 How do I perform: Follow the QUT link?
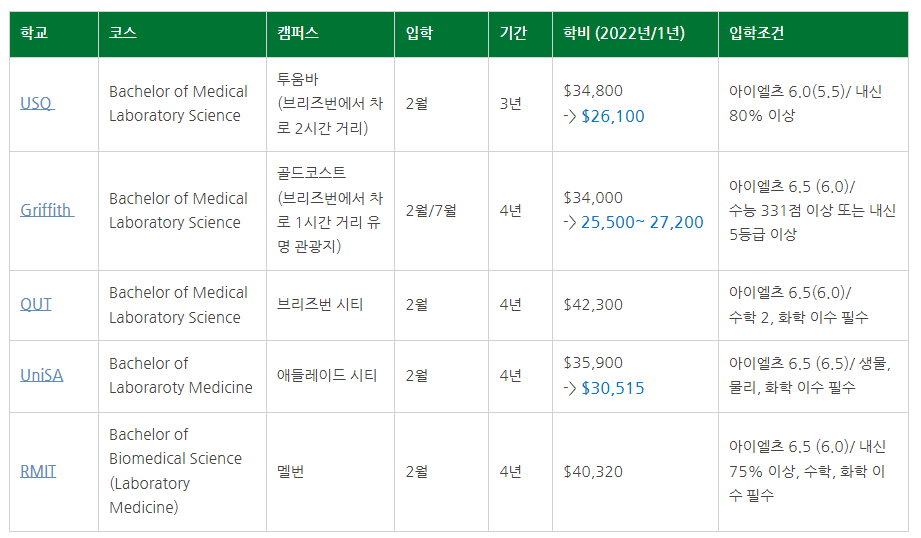(x=36, y=304)
